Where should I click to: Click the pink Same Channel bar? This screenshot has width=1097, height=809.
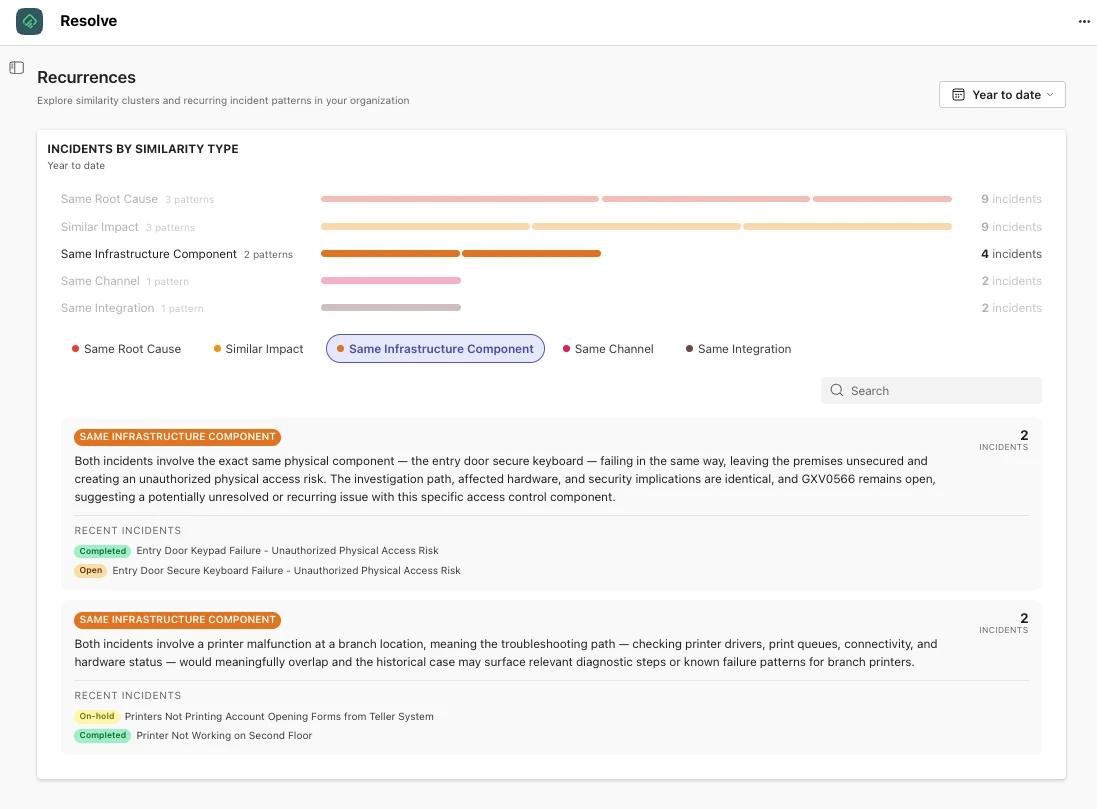point(390,281)
